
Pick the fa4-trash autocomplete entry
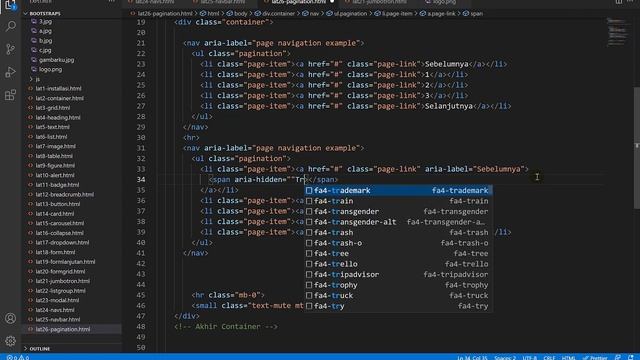tap(398, 233)
